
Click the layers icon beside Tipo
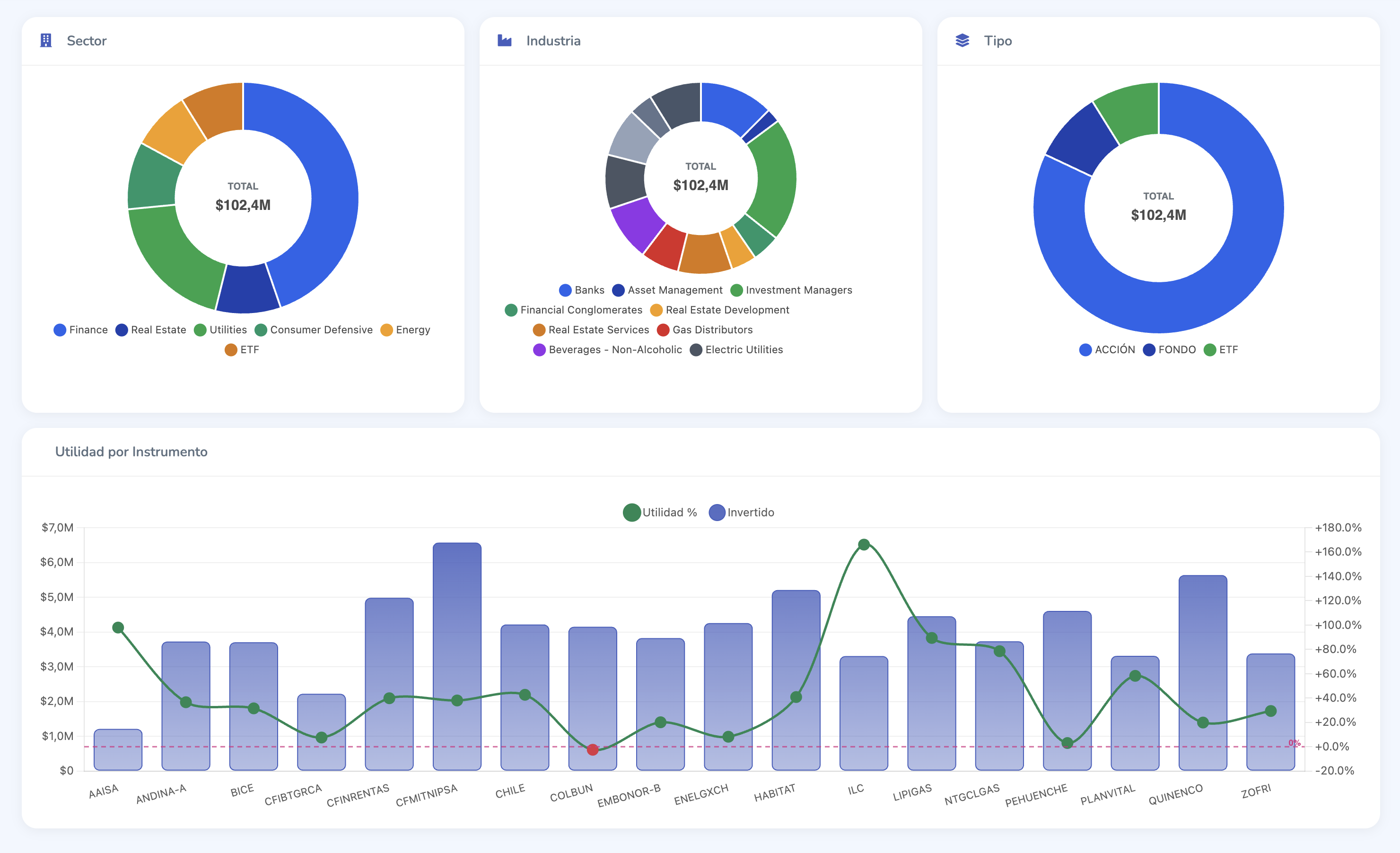[962, 40]
